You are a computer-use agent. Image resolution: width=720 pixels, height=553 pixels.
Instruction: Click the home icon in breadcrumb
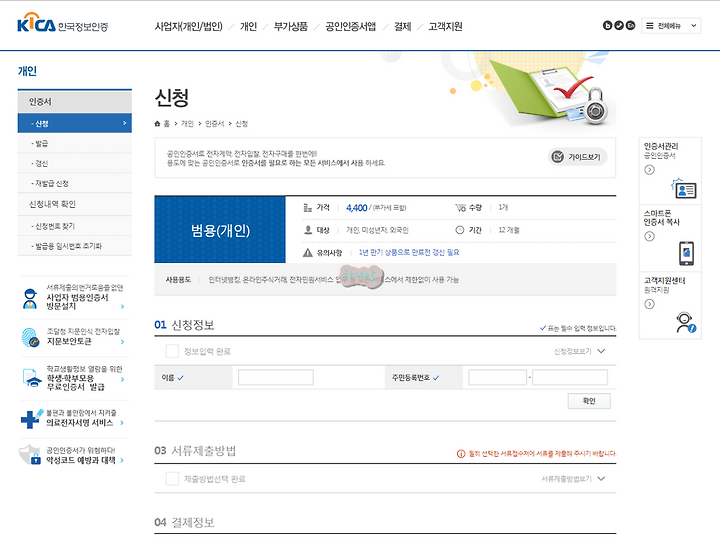click(158, 124)
